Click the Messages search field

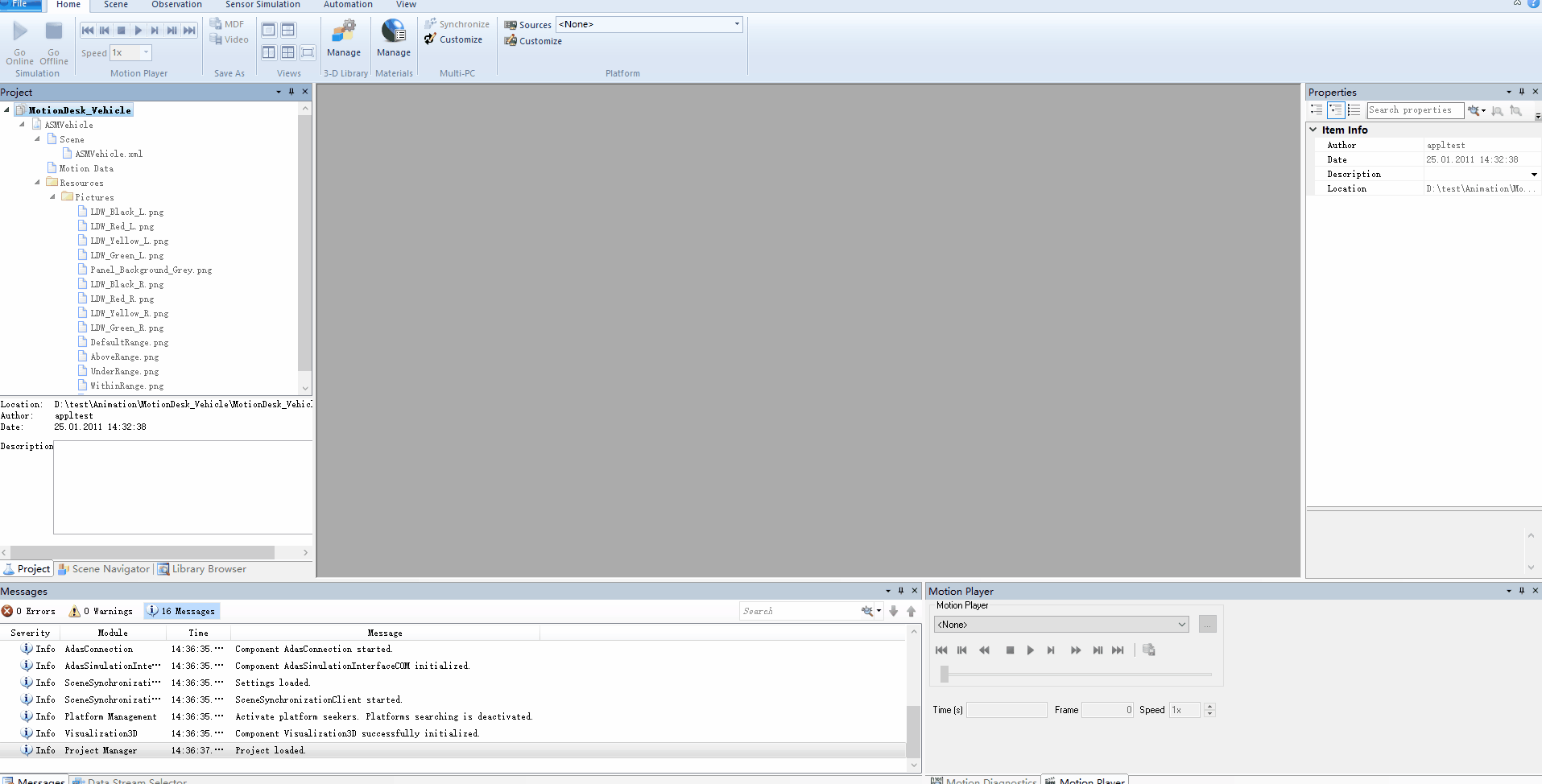pyautogui.click(x=799, y=612)
